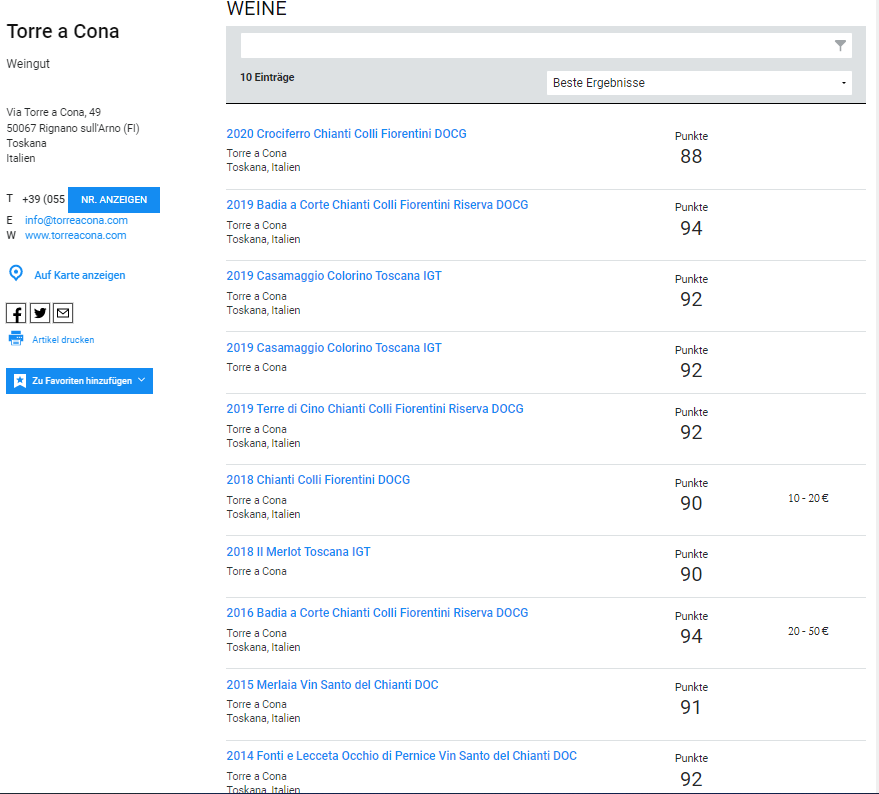This screenshot has height=794, width=879.
Task: Open 2019 Badia a Corte Riserva DOCG
Action: click(377, 205)
